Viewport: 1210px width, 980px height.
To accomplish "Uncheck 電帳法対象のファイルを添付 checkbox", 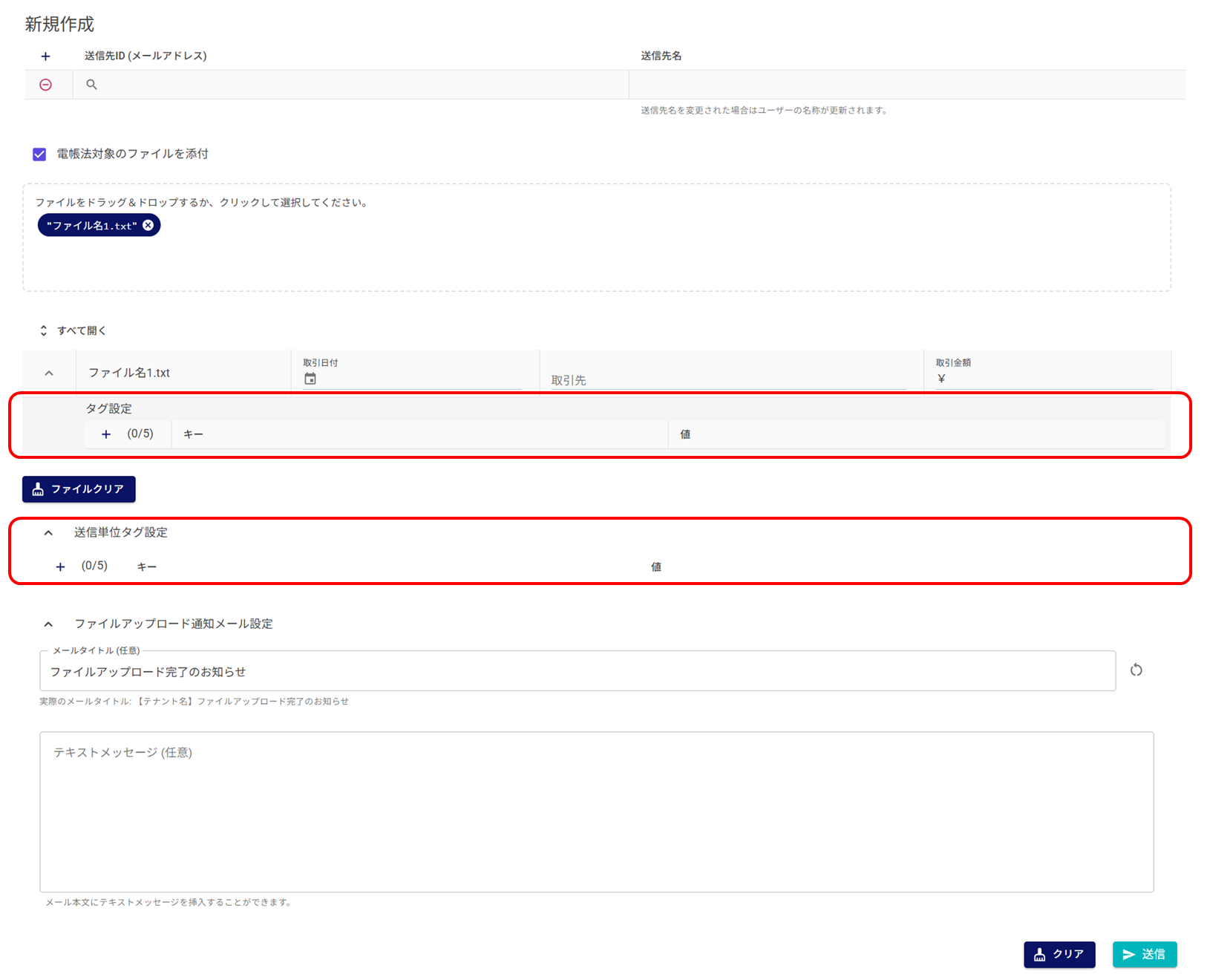I will coord(39,154).
